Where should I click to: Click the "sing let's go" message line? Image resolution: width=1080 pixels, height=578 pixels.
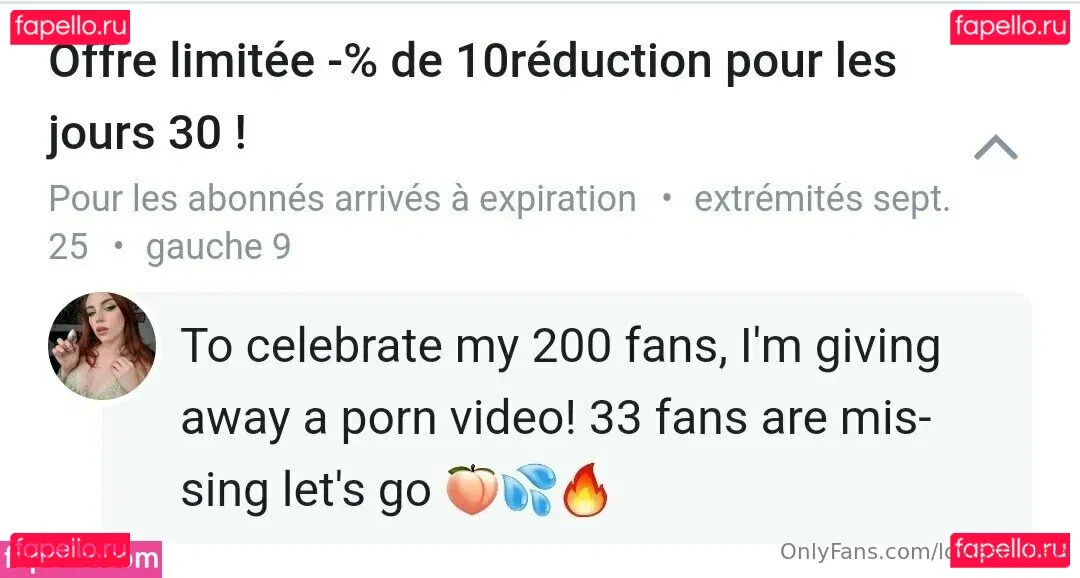[x=305, y=492]
